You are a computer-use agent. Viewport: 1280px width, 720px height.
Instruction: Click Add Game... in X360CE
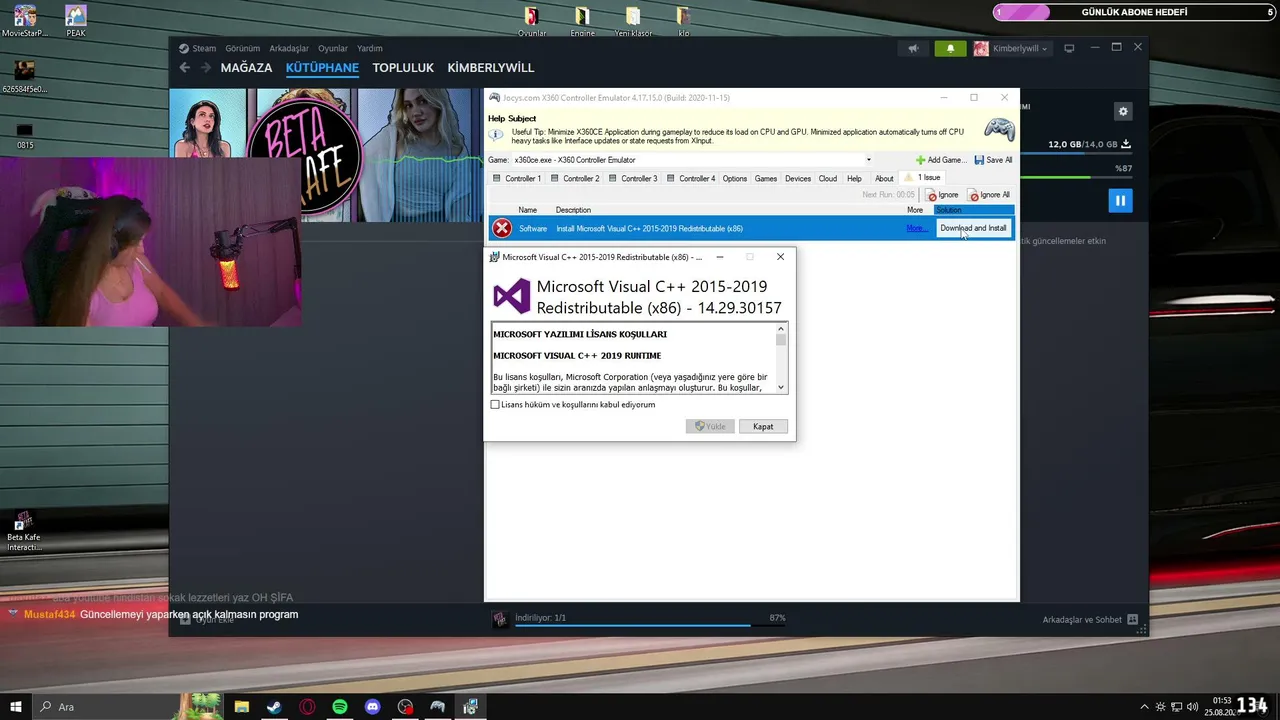[940, 160]
